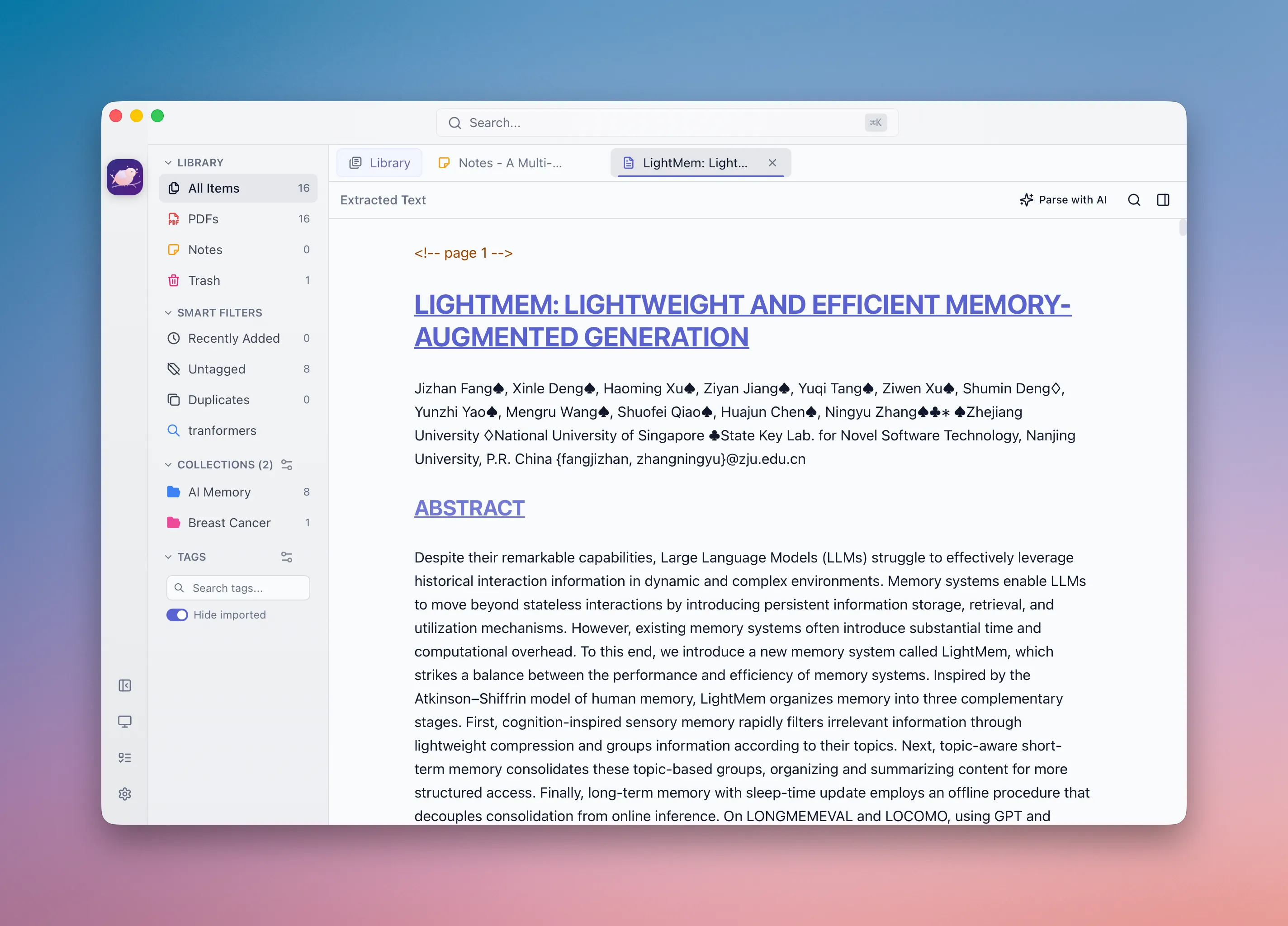Viewport: 1288px width, 926px height.
Task: Click the Trash bin icon
Action: pos(174,280)
